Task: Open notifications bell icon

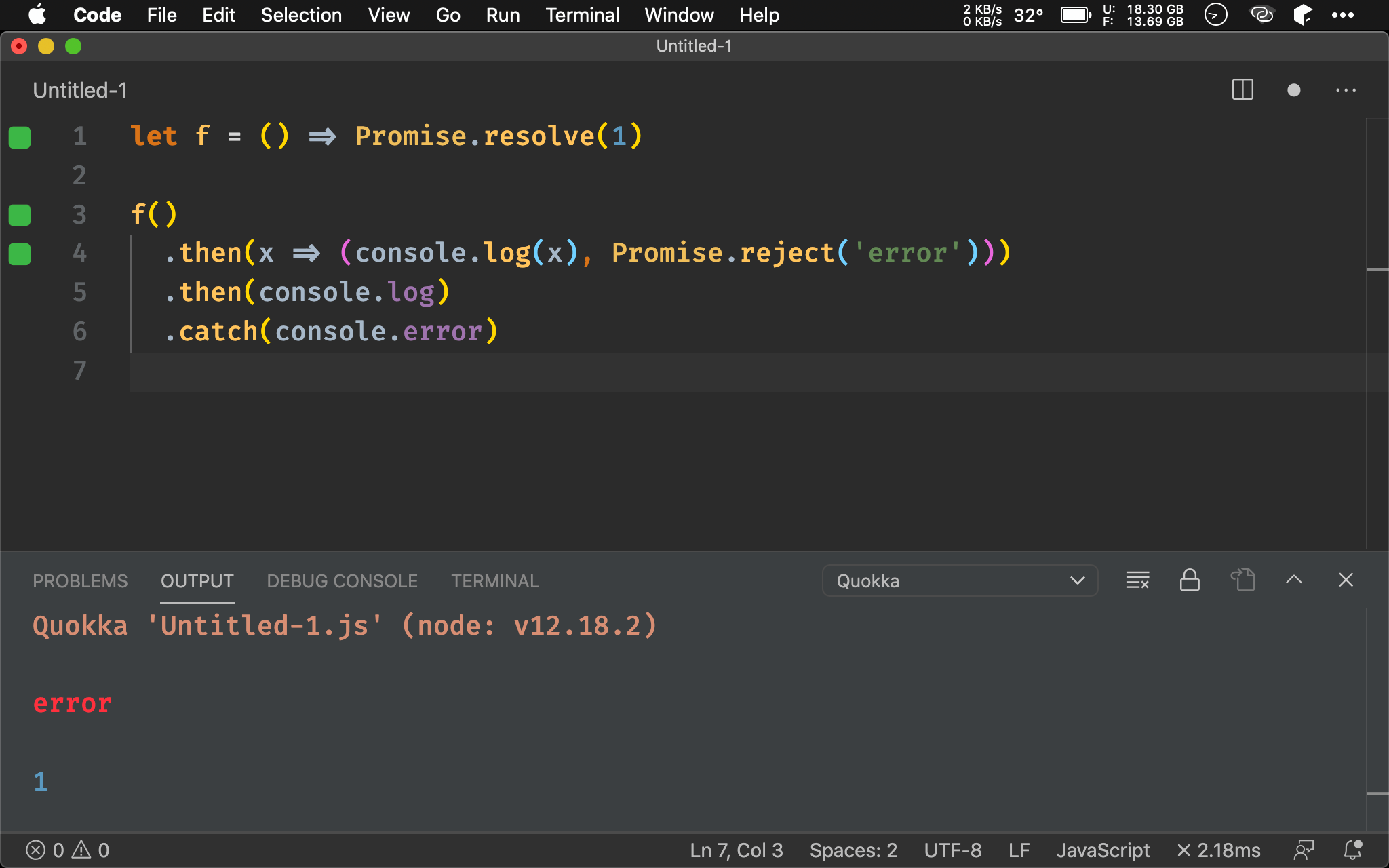Action: pyautogui.click(x=1353, y=850)
